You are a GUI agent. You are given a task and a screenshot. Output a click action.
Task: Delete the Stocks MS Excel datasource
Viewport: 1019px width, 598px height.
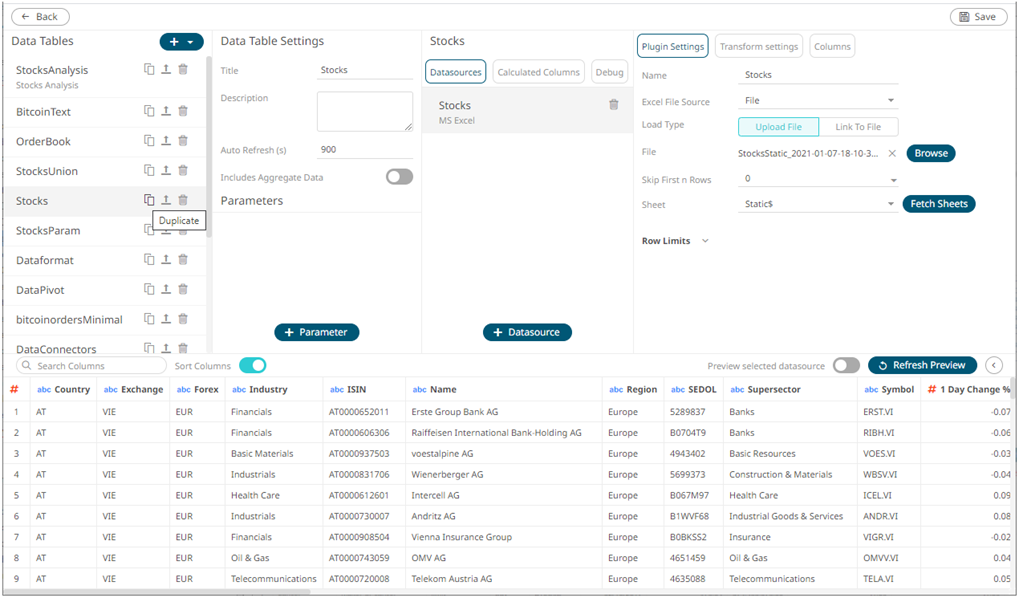pos(614,105)
